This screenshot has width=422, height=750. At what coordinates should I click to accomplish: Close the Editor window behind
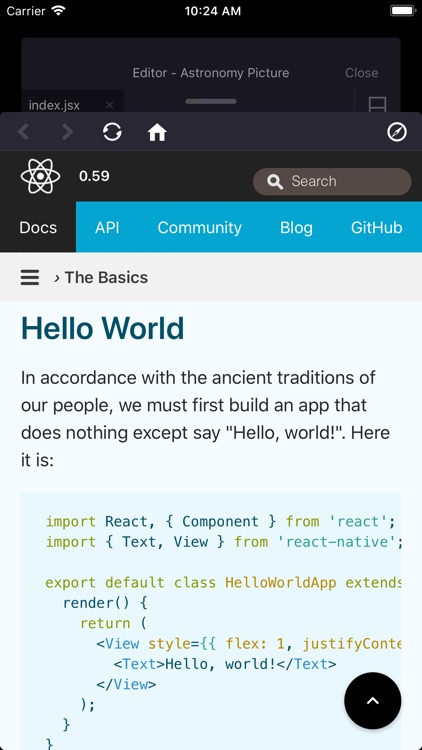pyautogui.click(x=362, y=73)
